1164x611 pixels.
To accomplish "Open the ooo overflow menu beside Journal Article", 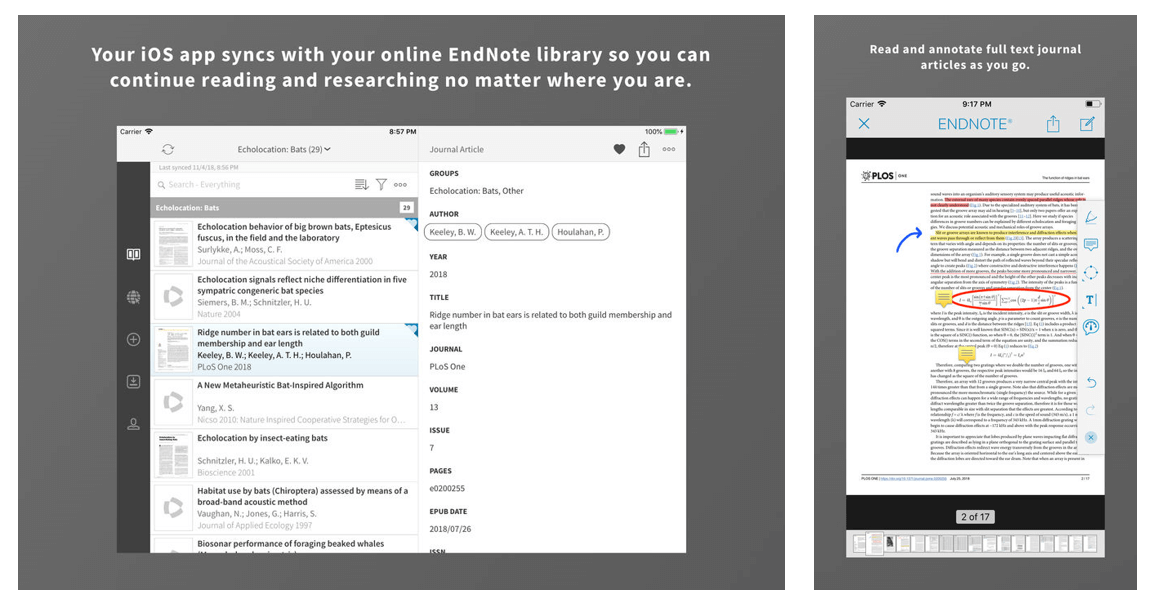I will click(x=668, y=148).
